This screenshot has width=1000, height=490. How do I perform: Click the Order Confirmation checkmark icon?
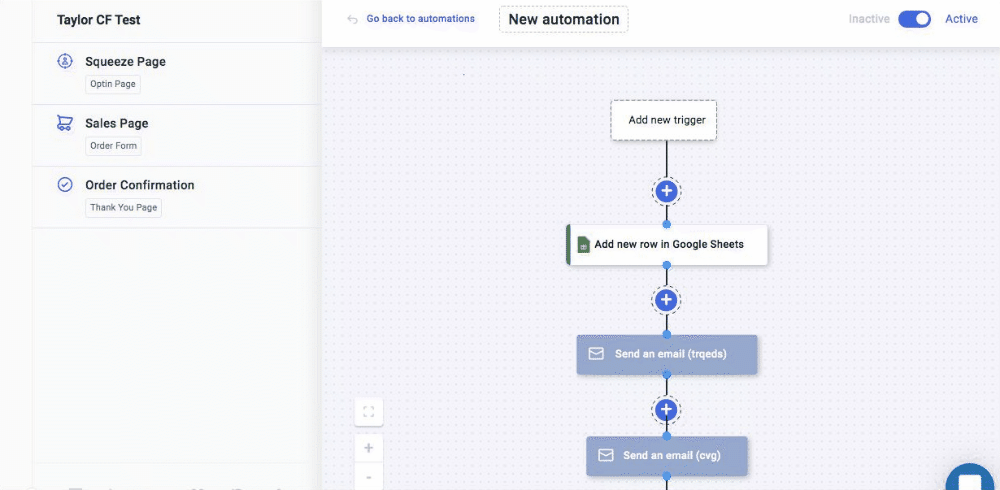point(65,185)
